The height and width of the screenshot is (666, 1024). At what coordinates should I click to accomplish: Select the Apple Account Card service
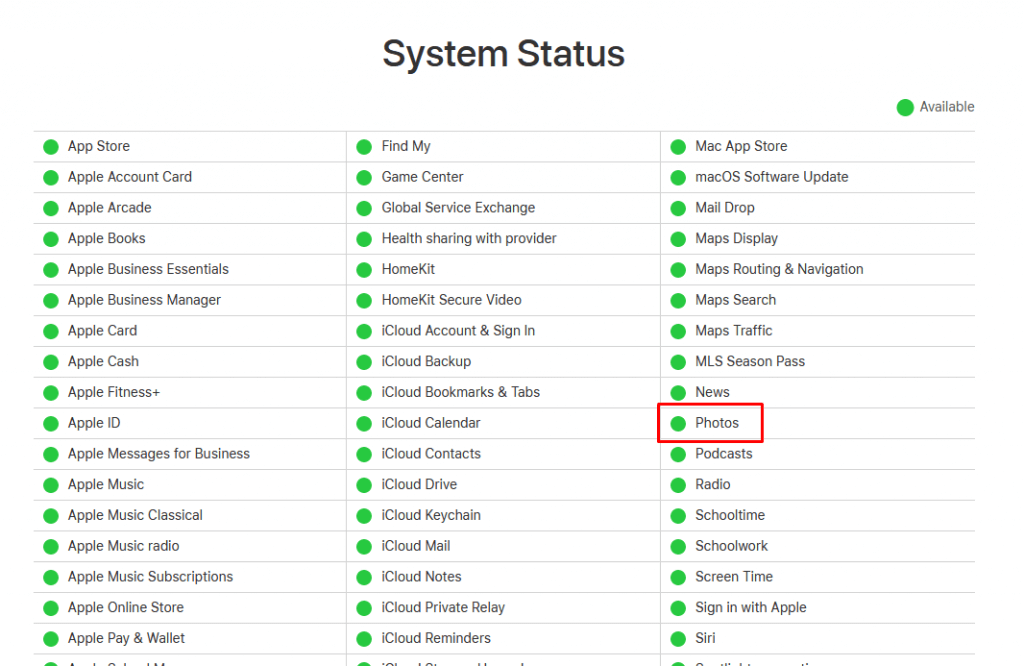click(x=130, y=177)
